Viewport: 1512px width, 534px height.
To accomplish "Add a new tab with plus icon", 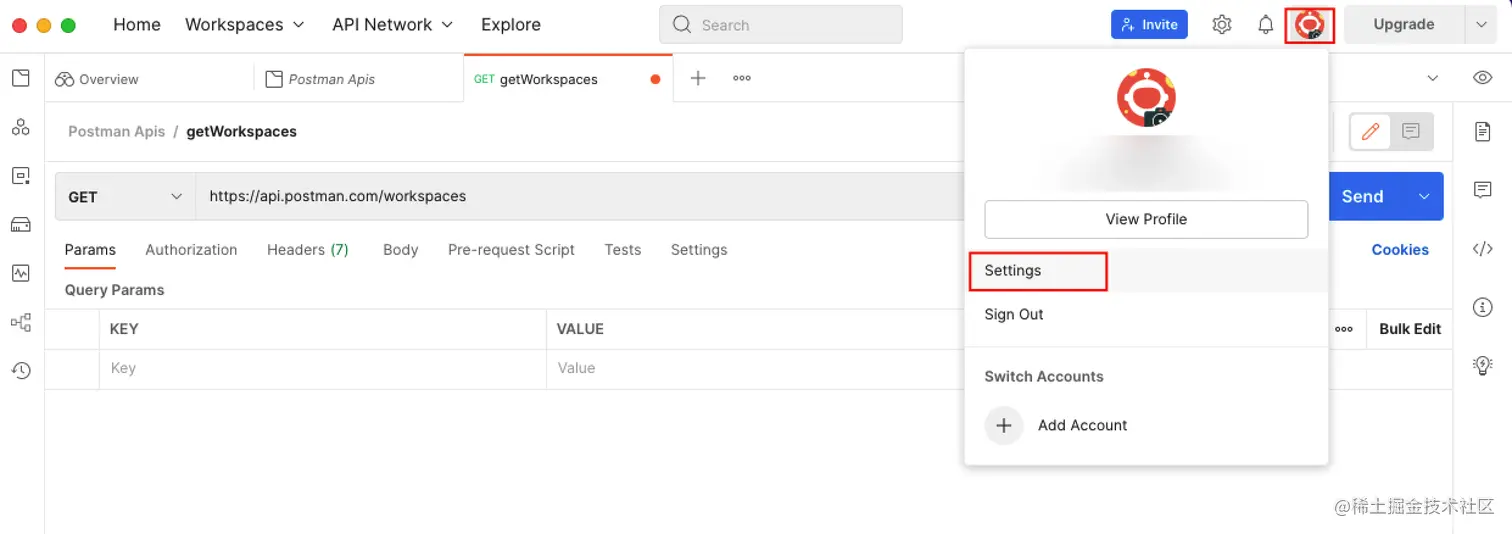I will tap(698, 78).
